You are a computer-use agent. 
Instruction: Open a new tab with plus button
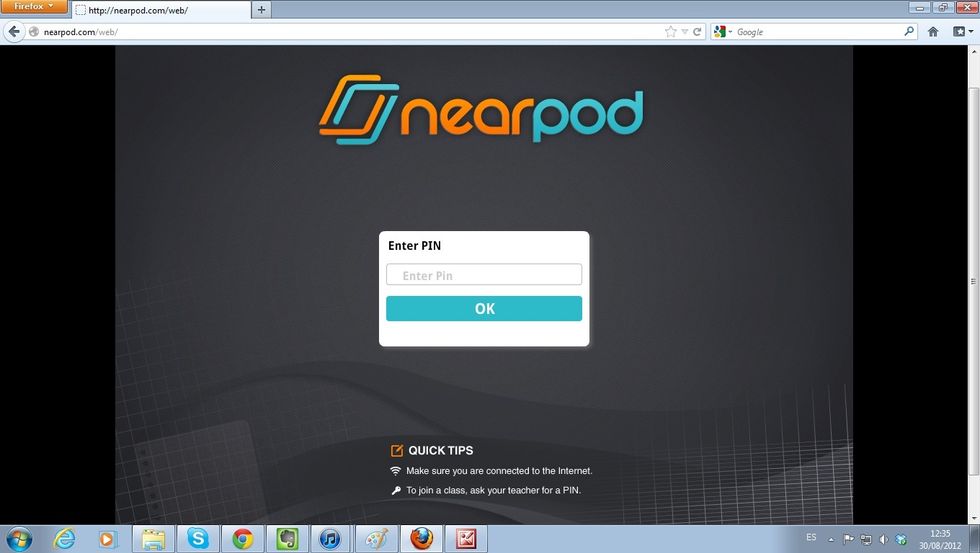261,9
